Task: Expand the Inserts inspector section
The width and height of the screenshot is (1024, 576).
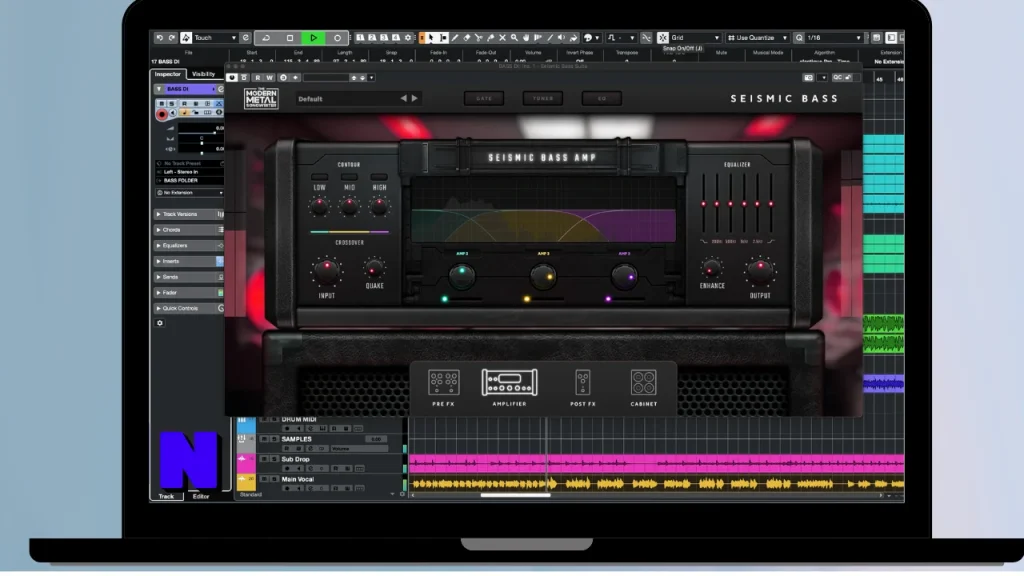Action: click(189, 261)
